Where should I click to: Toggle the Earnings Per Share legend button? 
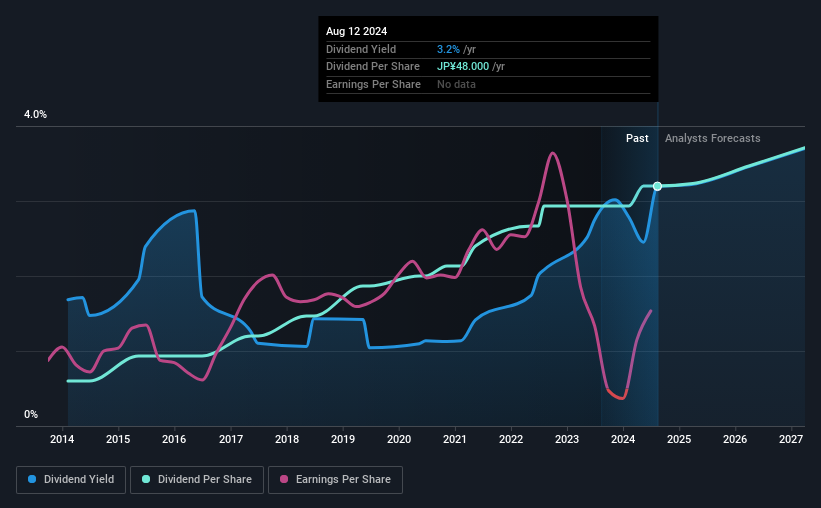coord(336,480)
